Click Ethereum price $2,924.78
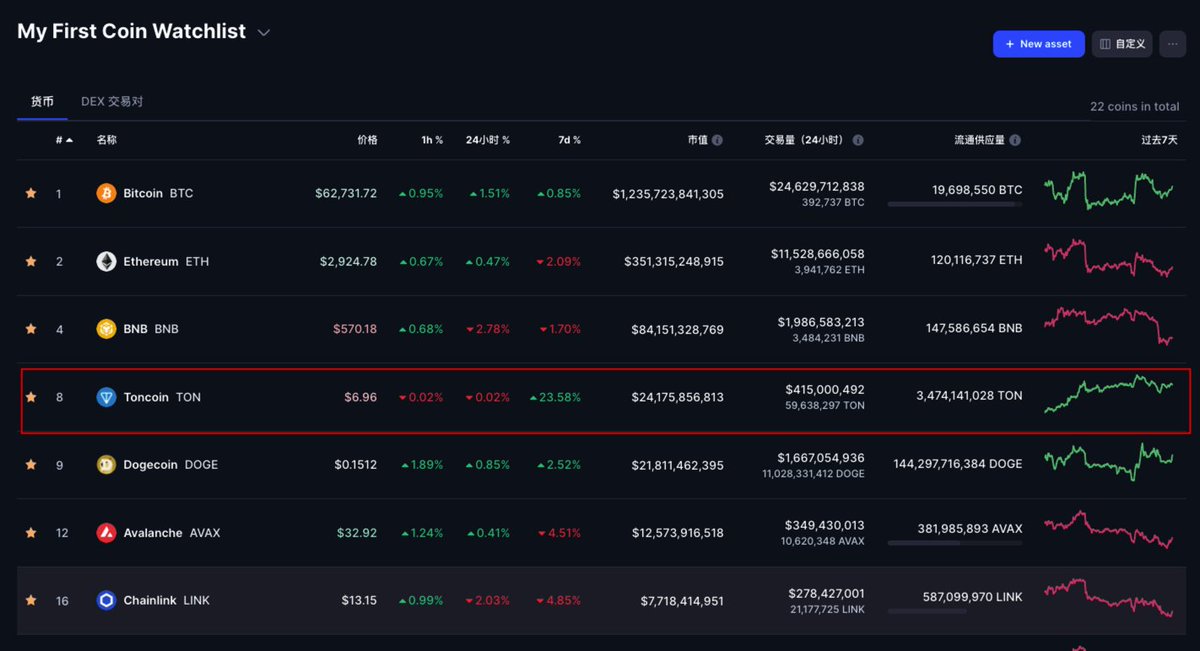The image size is (1200, 651). pyautogui.click(x=349, y=261)
